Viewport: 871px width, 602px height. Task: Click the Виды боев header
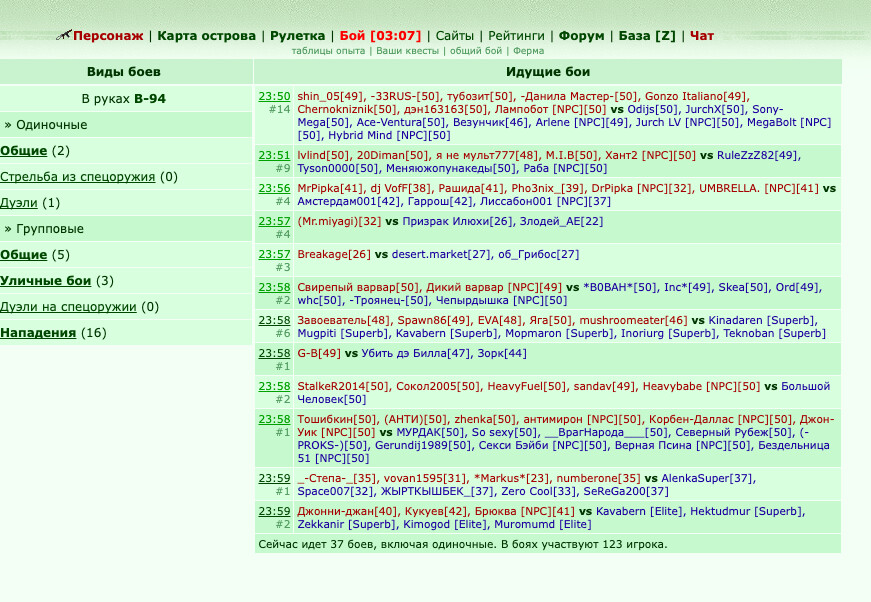tap(123, 72)
